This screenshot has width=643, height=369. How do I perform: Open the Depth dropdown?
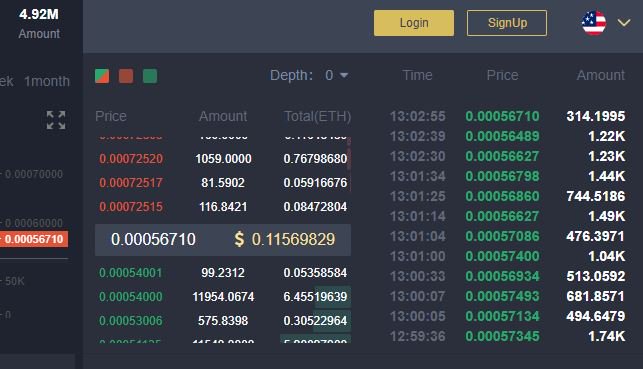pos(336,75)
